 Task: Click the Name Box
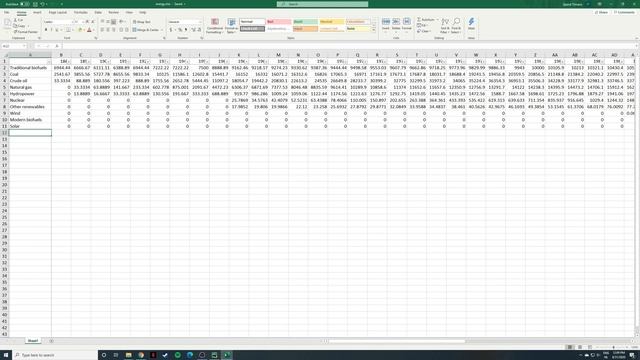[x=13, y=46]
